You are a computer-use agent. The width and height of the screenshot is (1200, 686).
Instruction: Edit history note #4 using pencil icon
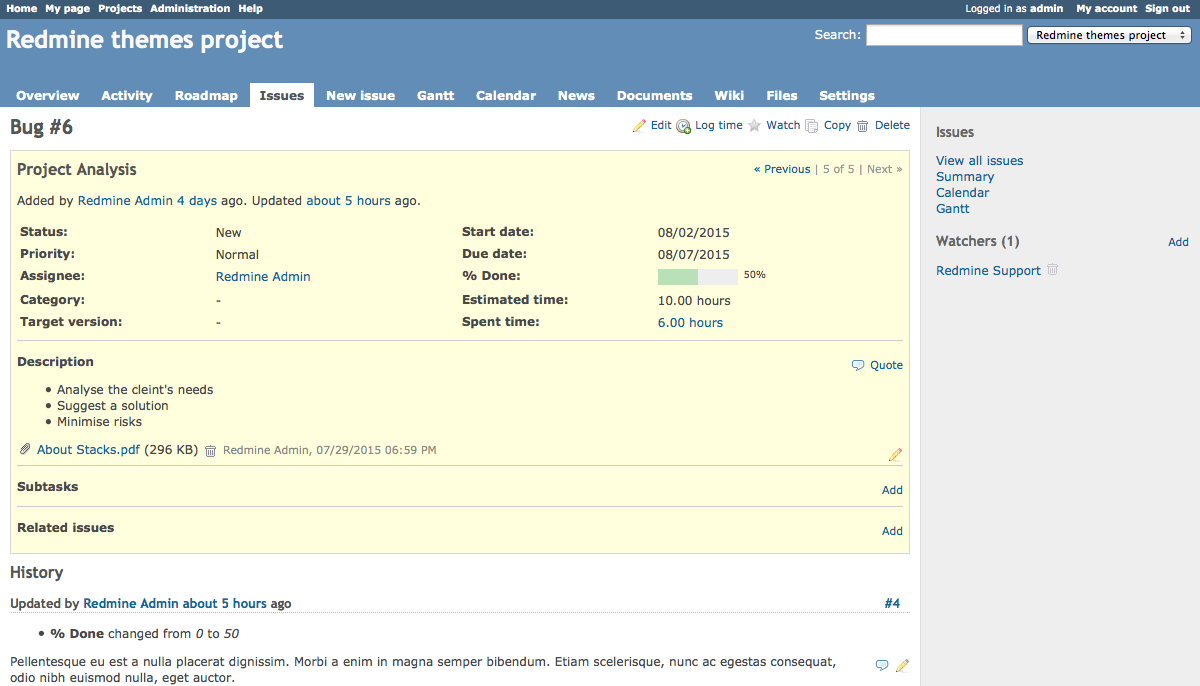pyautogui.click(x=903, y=665)
